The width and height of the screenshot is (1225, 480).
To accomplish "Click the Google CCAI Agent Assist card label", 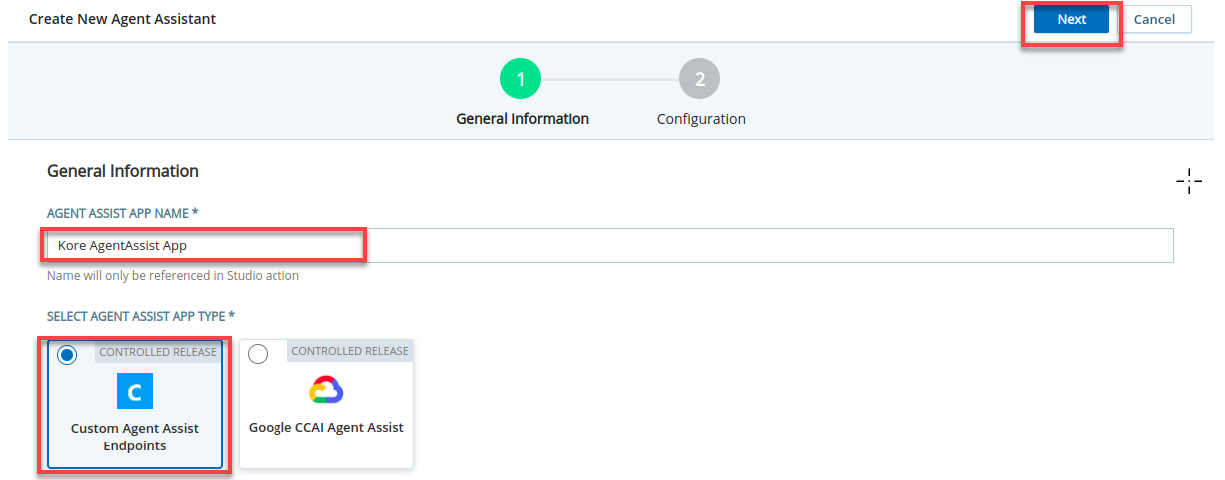I will point(326,427).
